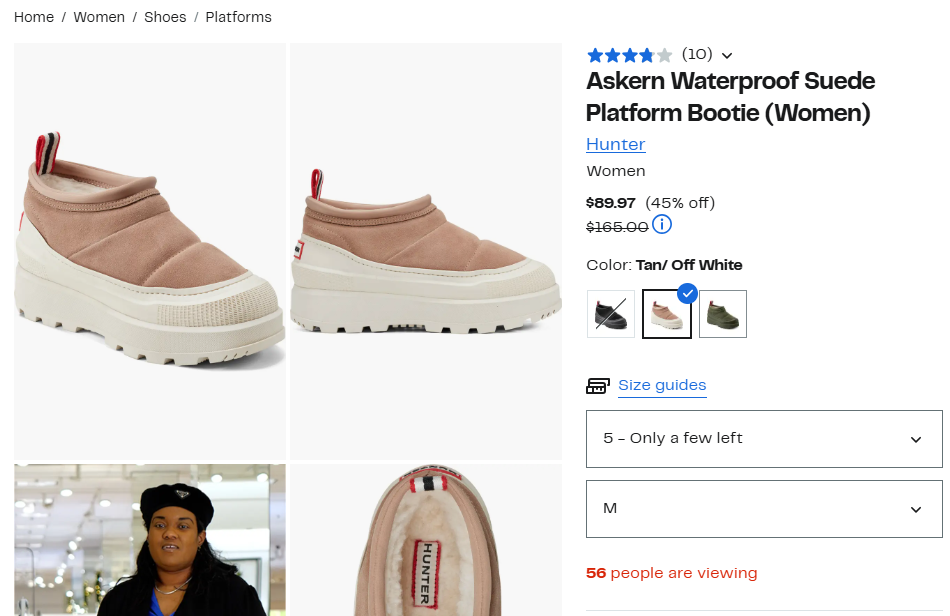Choose the green color swatch
The height and width of the screenshot is (616, 950).
(722, 314)
